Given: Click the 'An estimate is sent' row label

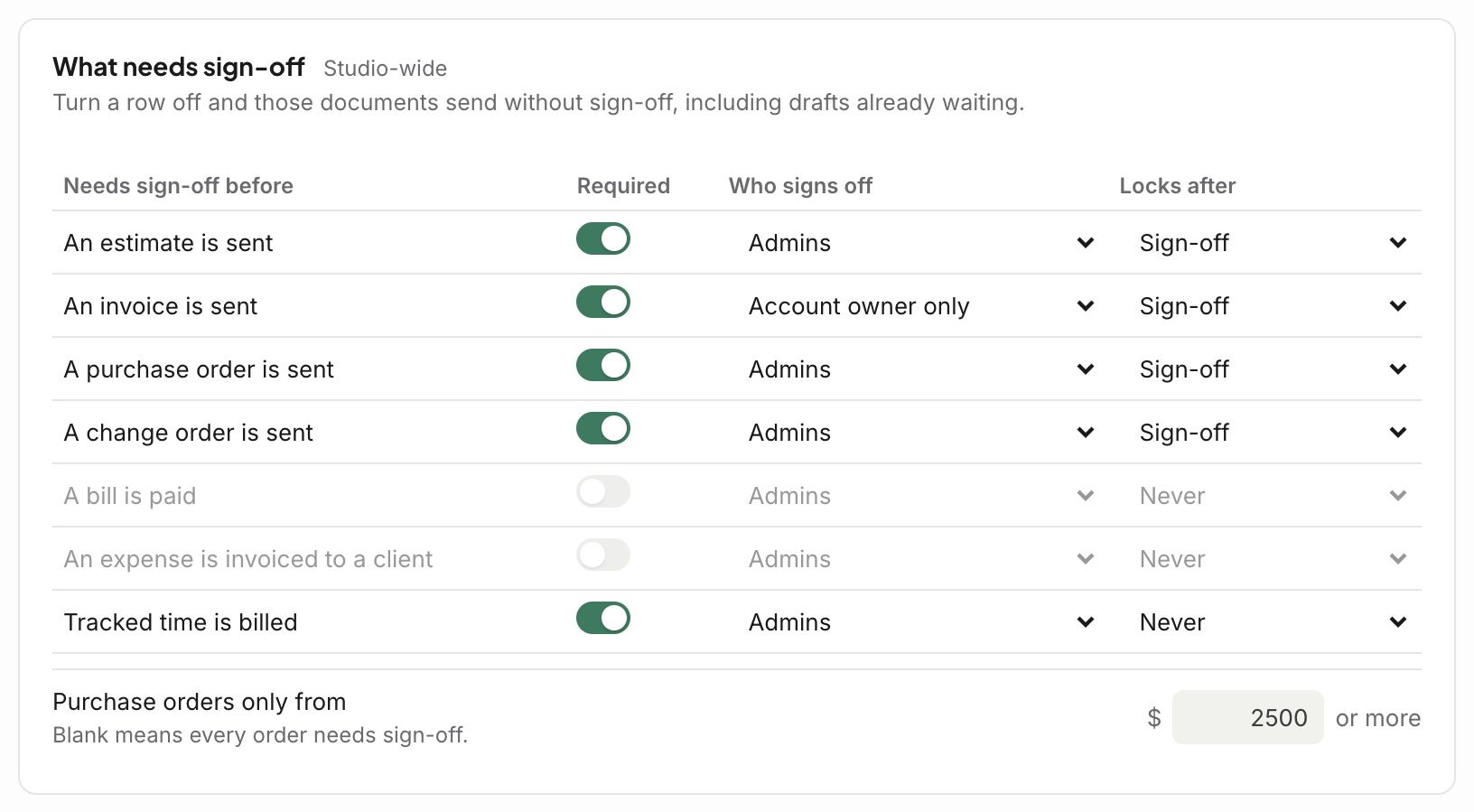Looking at the screenshot, I should tap(168, 243).
